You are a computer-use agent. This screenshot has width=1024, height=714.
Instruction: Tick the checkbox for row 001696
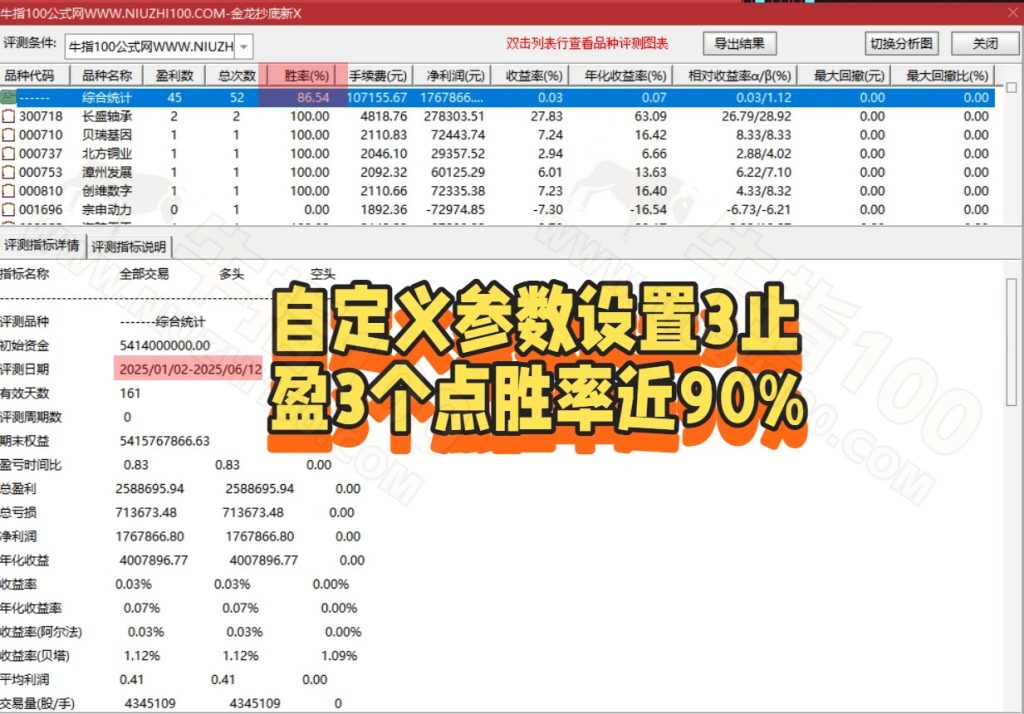[8, 210]
